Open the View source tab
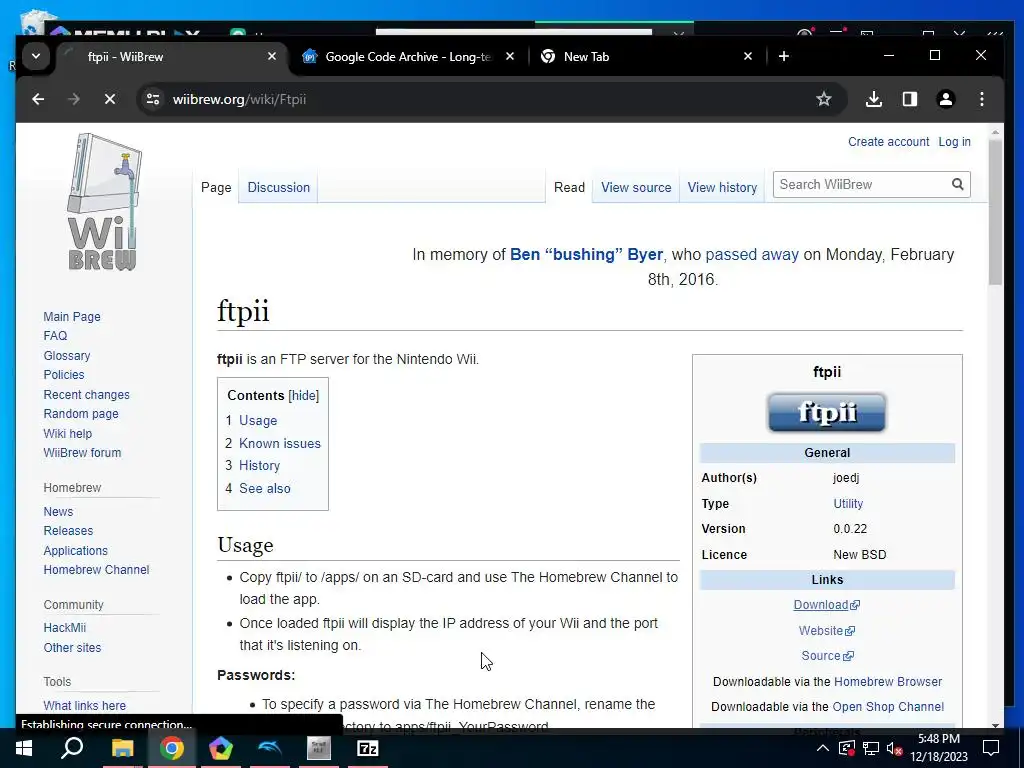 tap(636, 187)
